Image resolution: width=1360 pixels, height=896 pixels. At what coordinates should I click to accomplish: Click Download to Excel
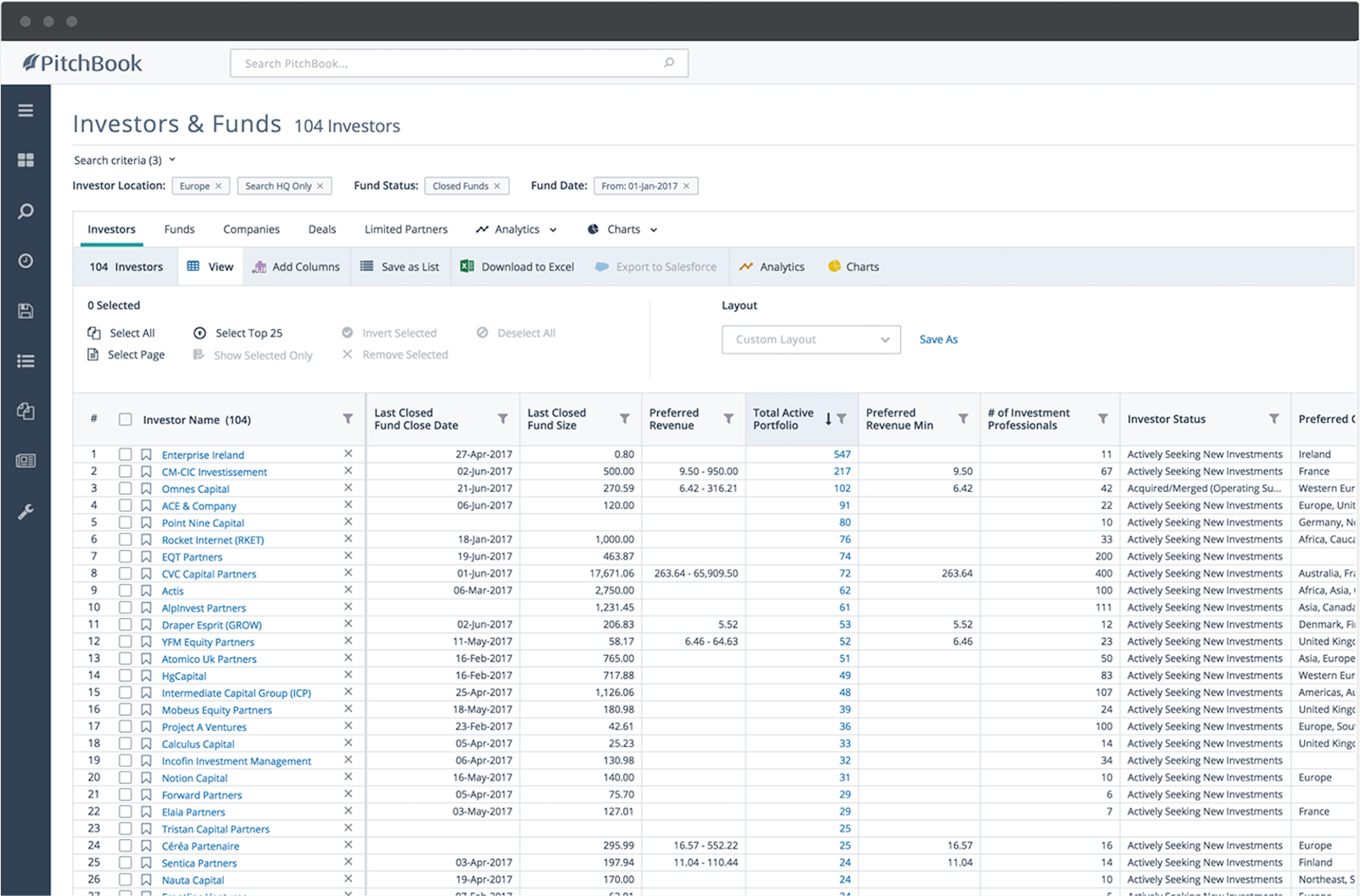tap(517, 267)
